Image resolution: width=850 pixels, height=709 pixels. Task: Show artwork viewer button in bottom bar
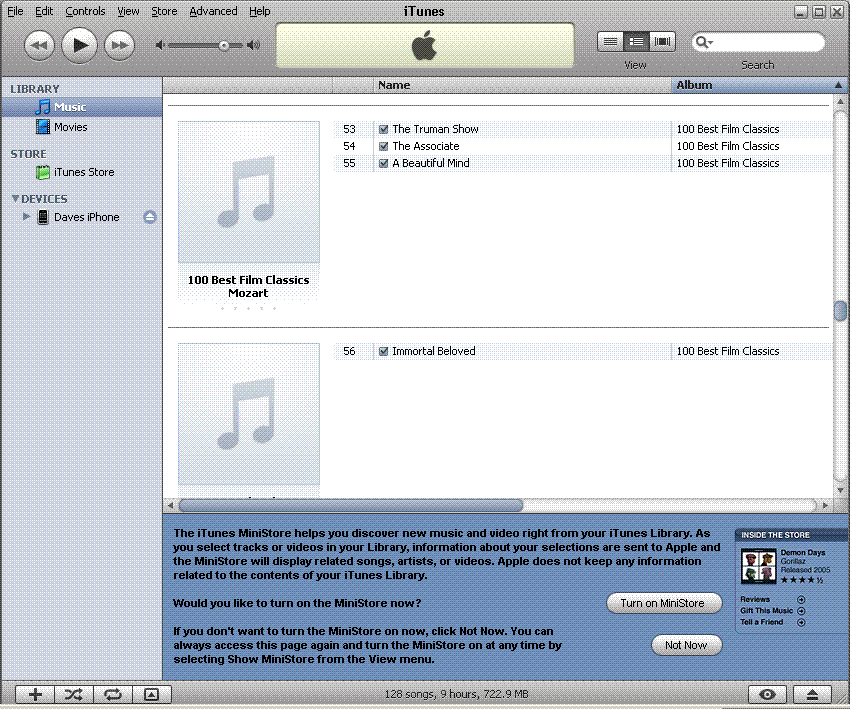pos(151,694)
